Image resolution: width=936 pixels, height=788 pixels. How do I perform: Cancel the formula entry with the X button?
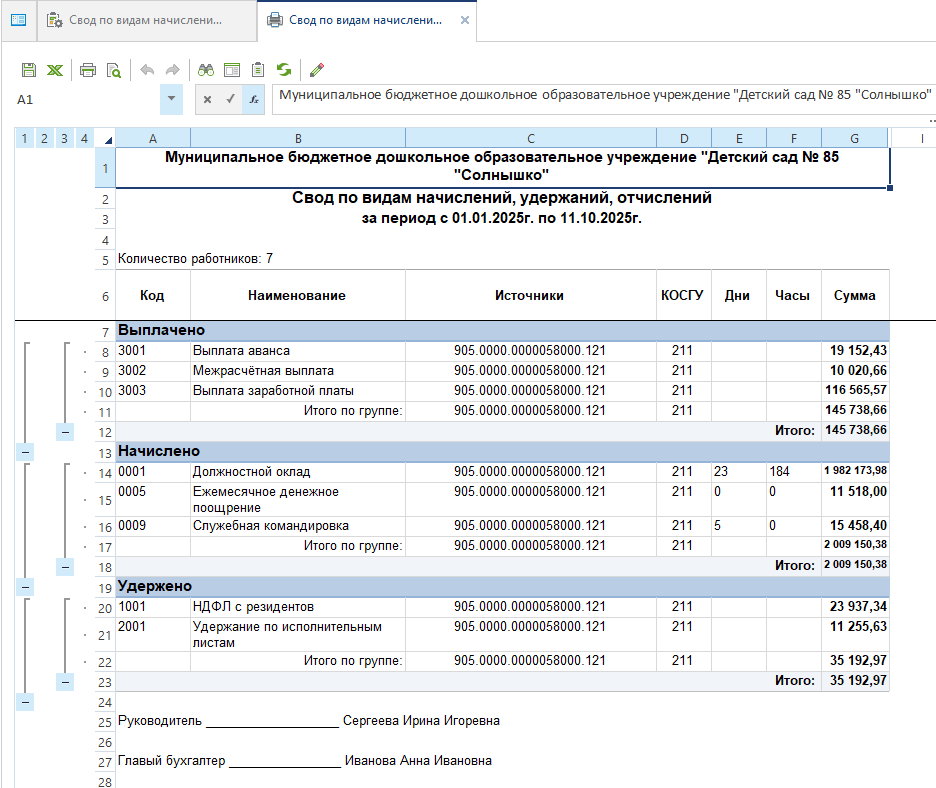(x=207, y=99)
